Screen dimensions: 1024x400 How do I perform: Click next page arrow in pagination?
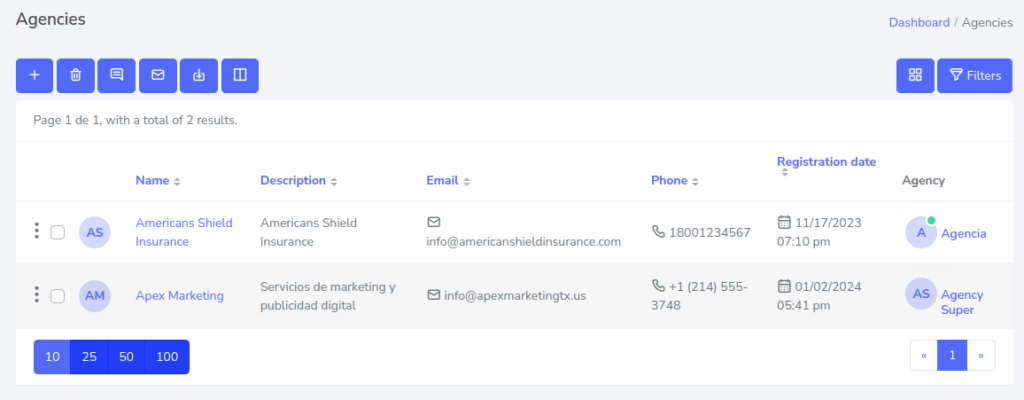coord(982,355)
